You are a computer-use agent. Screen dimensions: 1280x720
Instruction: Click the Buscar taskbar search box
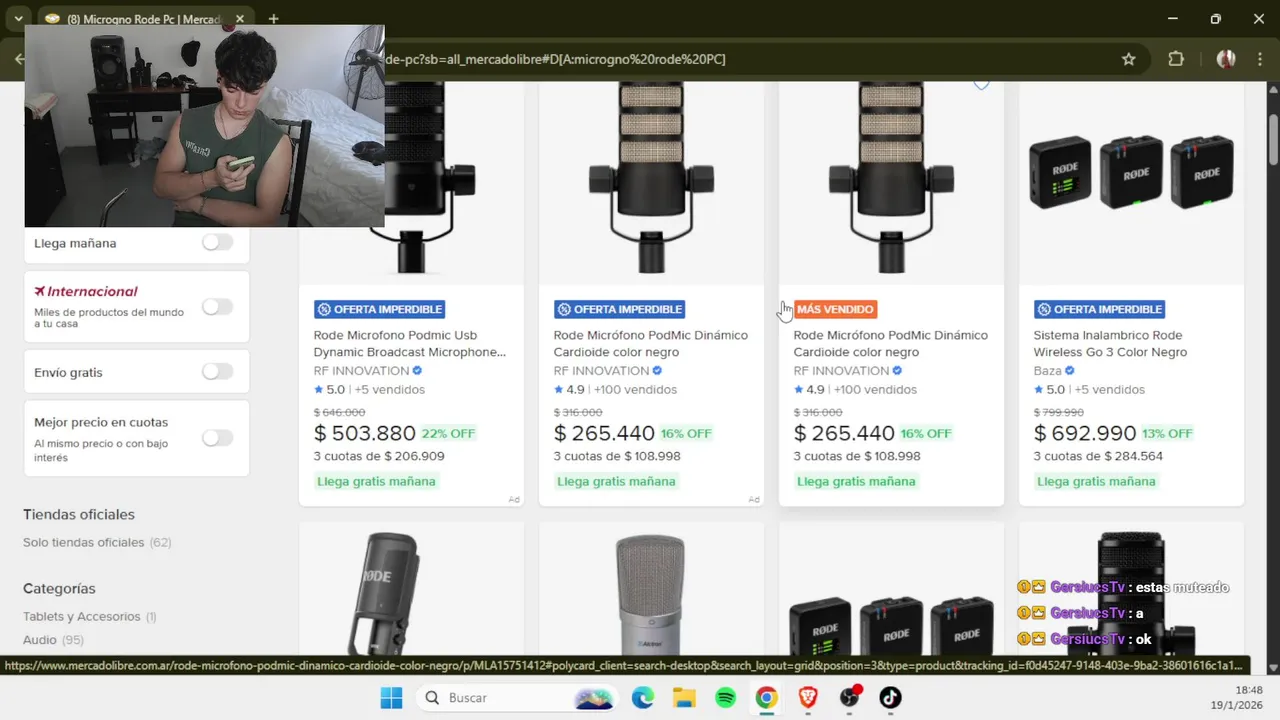coord(517,698)
